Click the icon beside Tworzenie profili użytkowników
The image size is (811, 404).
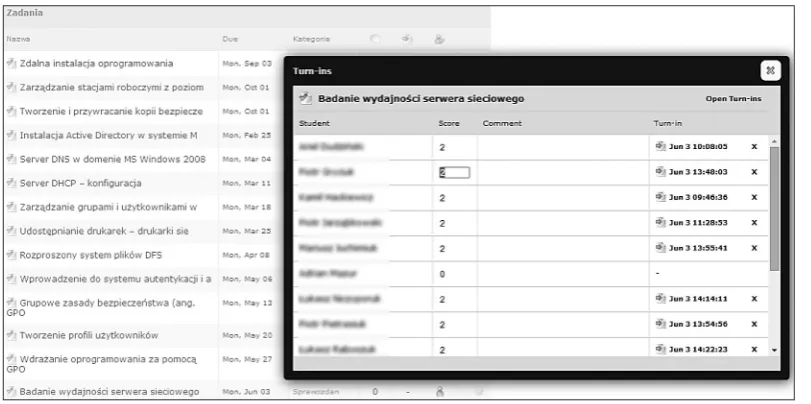pos(11,335)
